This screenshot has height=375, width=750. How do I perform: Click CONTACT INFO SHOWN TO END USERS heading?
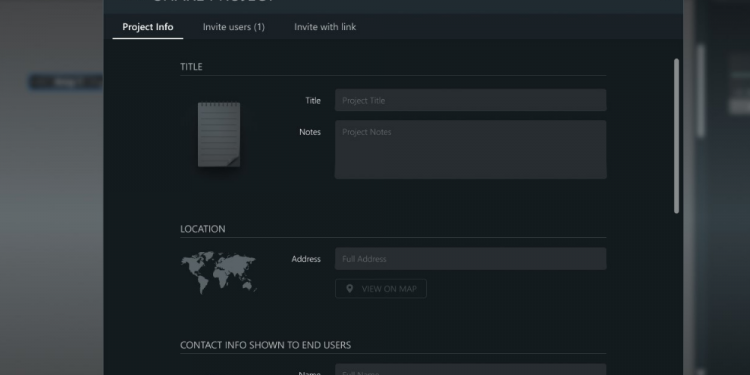(x=265, y=345)
